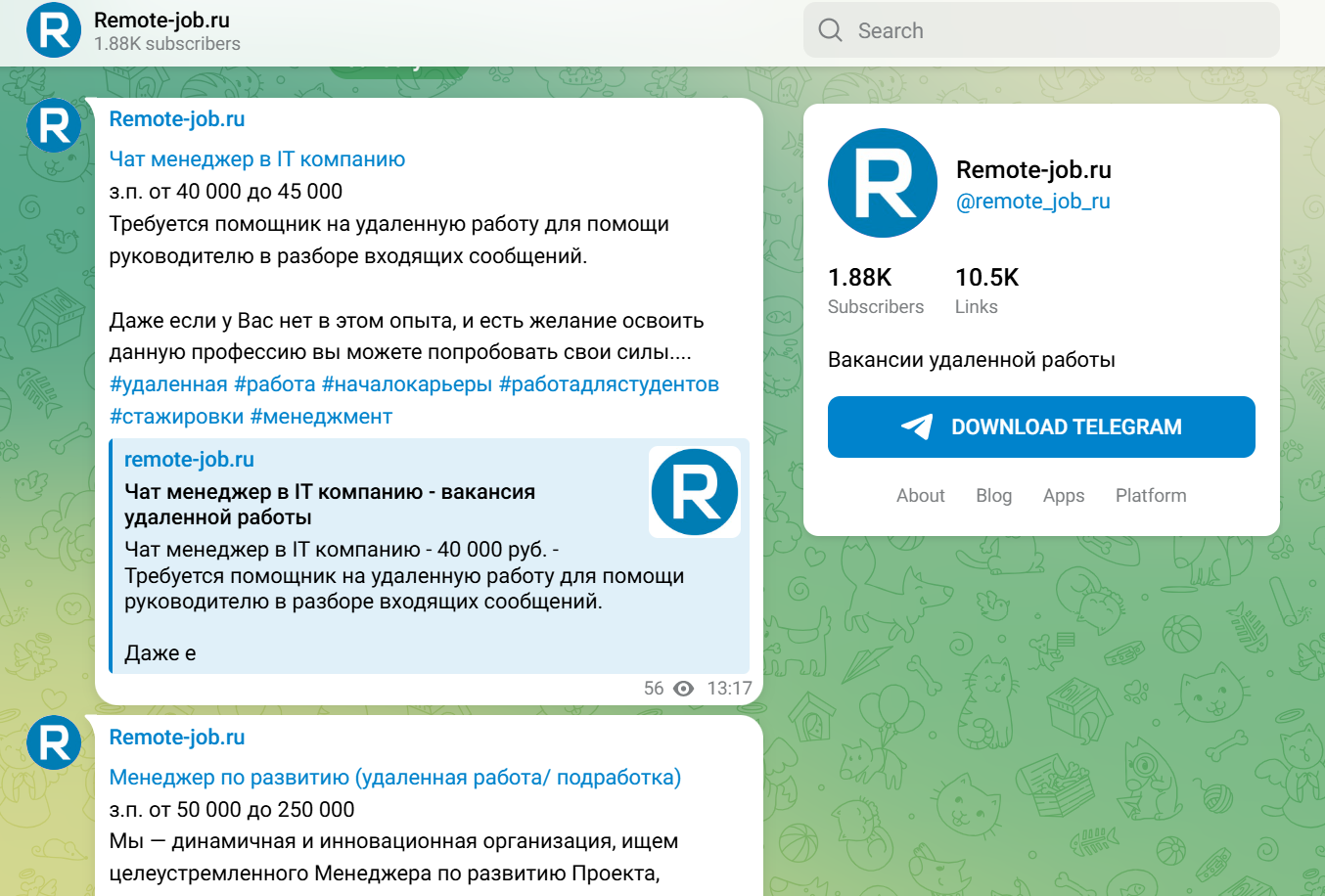Click the views eye icon on first post
The height and width of the screenshot is (896, 1325).
pos(684,689)
